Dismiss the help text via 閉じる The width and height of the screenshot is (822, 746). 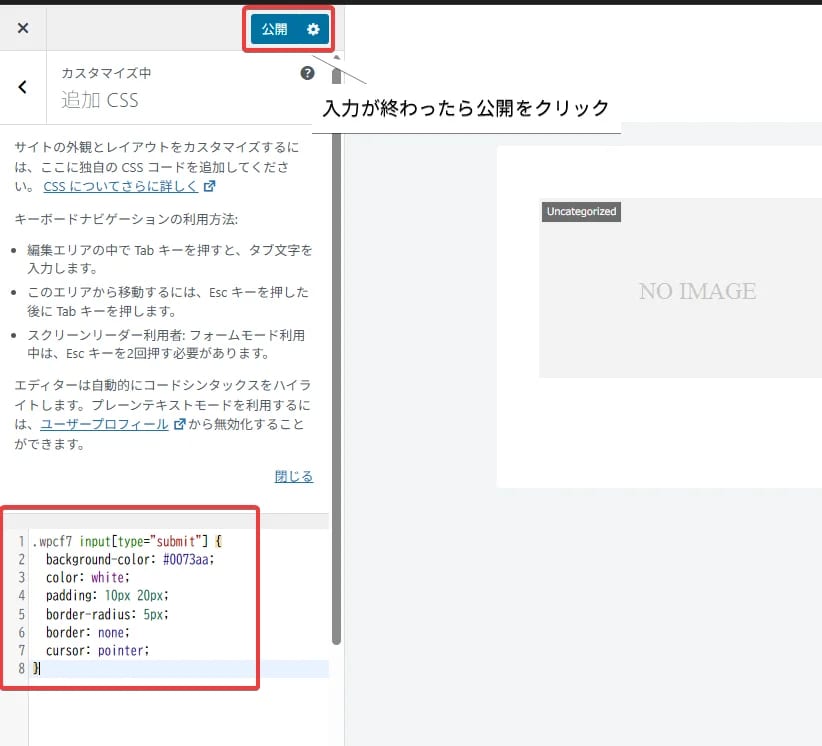click(x=292, y=475)
